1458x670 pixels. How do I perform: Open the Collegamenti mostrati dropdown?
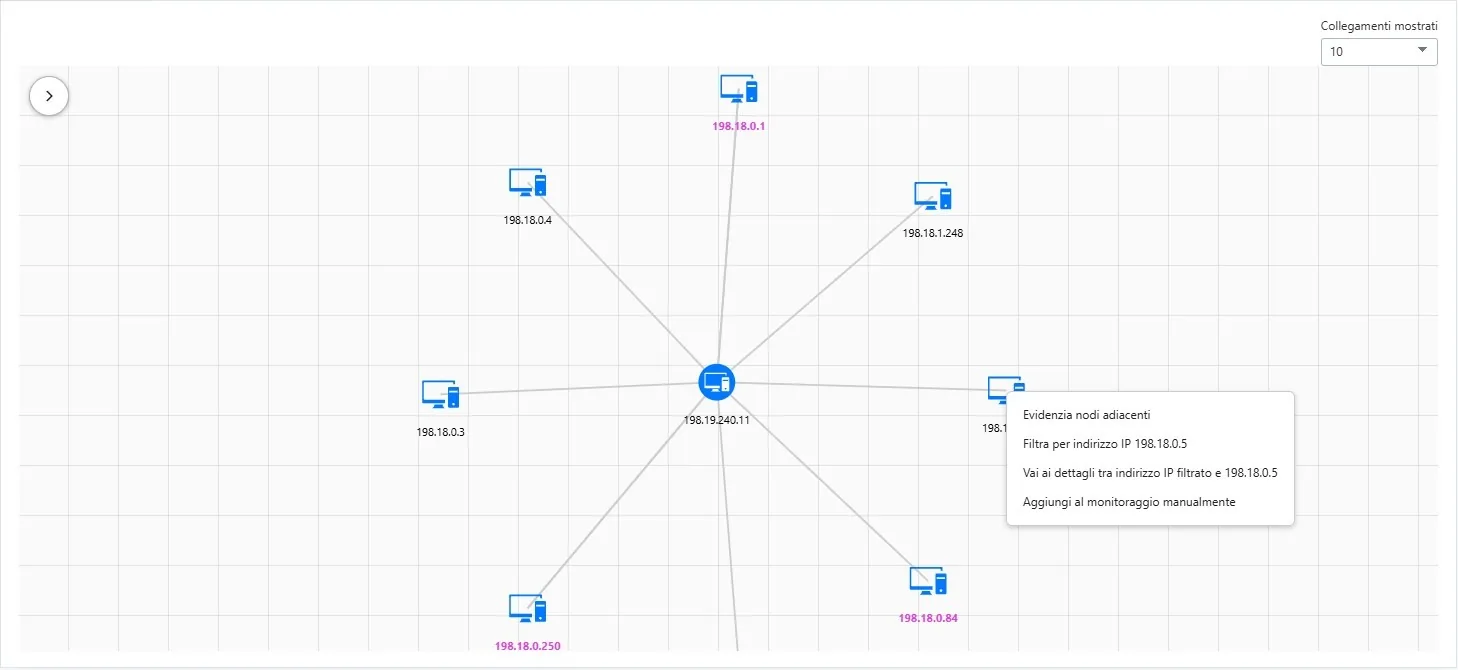click(x=1379, y=51)
